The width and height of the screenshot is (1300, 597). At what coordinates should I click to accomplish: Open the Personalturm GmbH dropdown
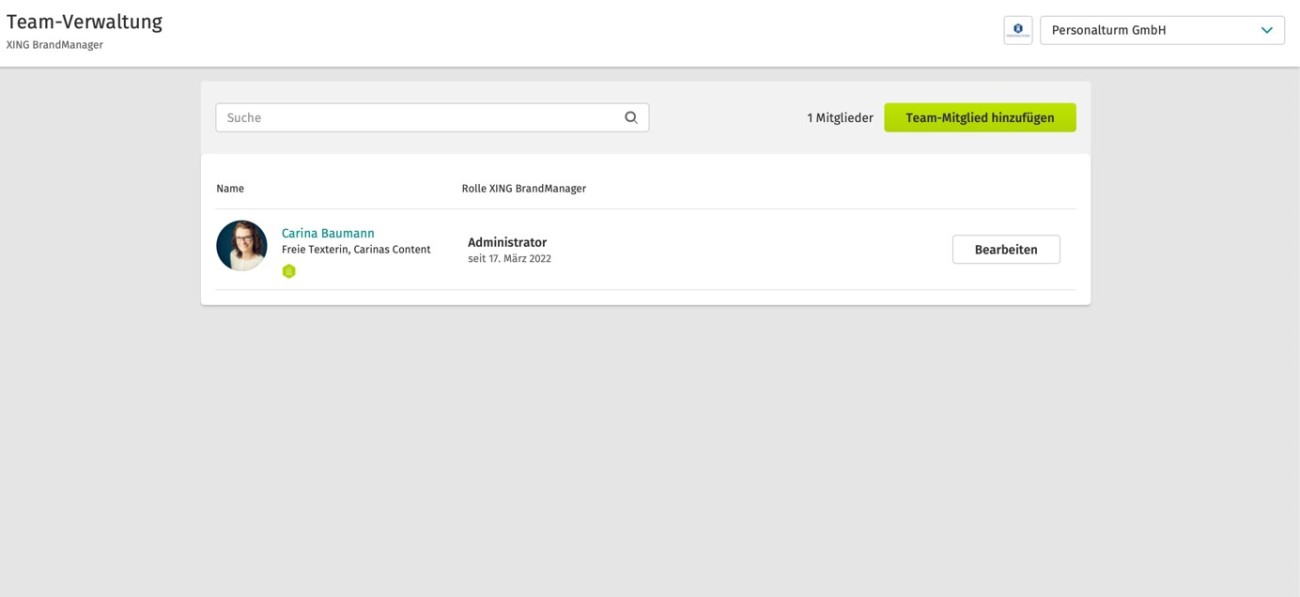pyautogui.click(x=1150, y=30)
